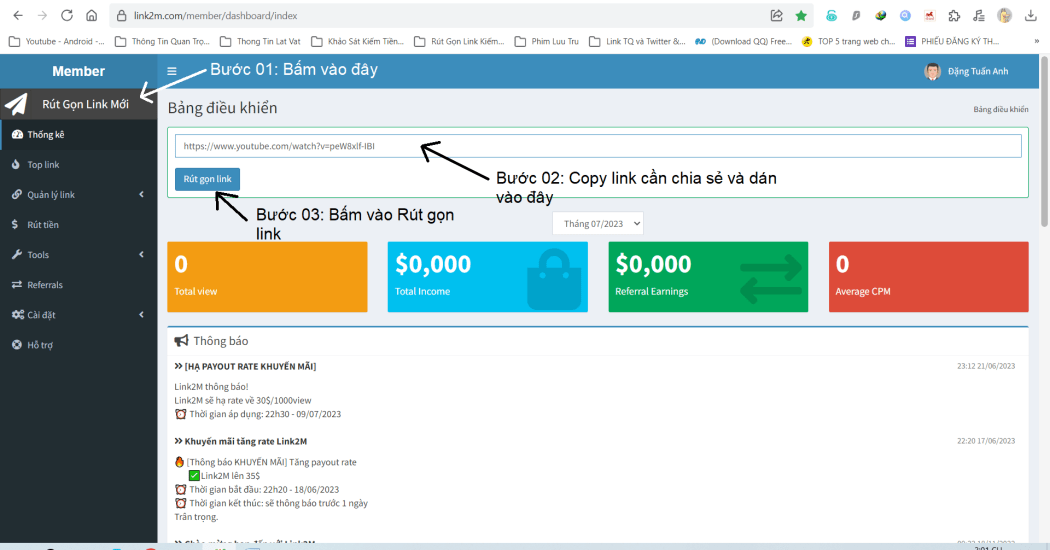The height and width of the screenshot is (550, 1050).
Task: Open Referrals menu item
Action: pos(79,285)
